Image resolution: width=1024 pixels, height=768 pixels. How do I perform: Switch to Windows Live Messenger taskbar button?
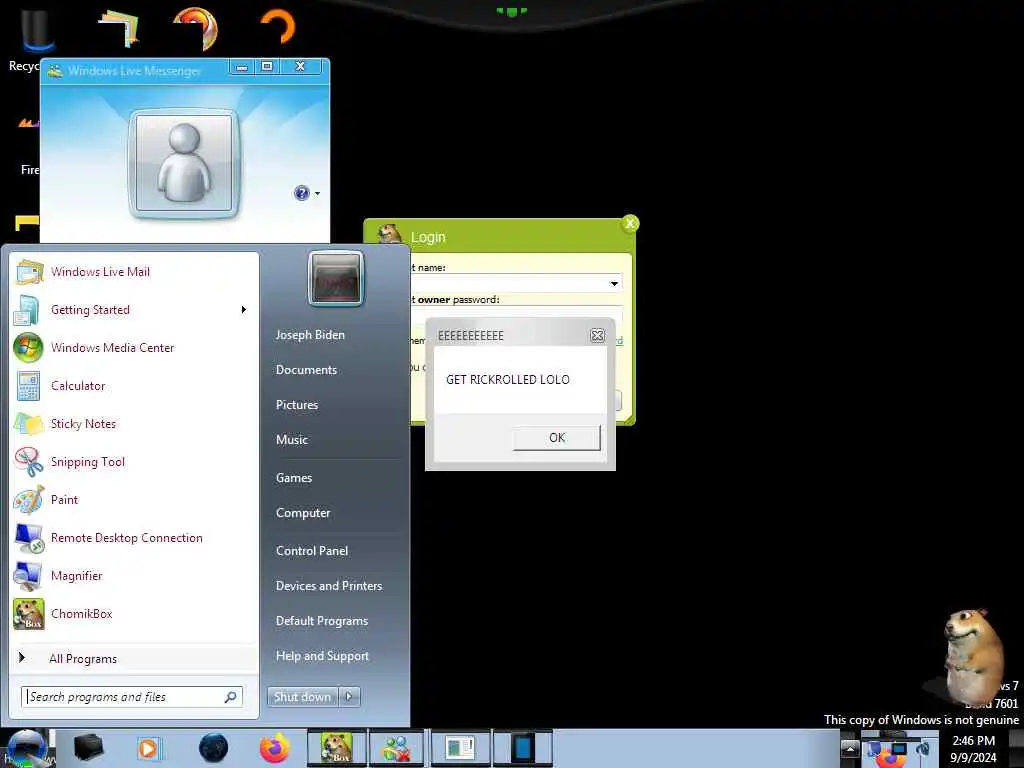coord(396,748)
